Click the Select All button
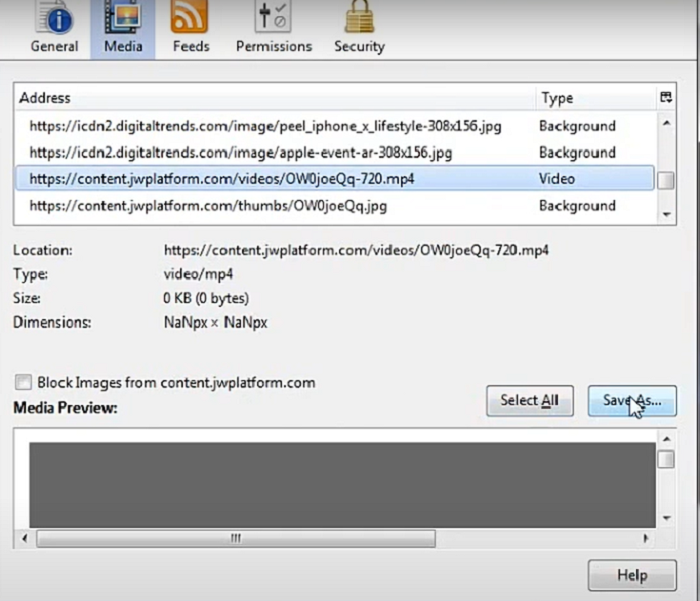This screenshot has height=601, width=700. 530,401
